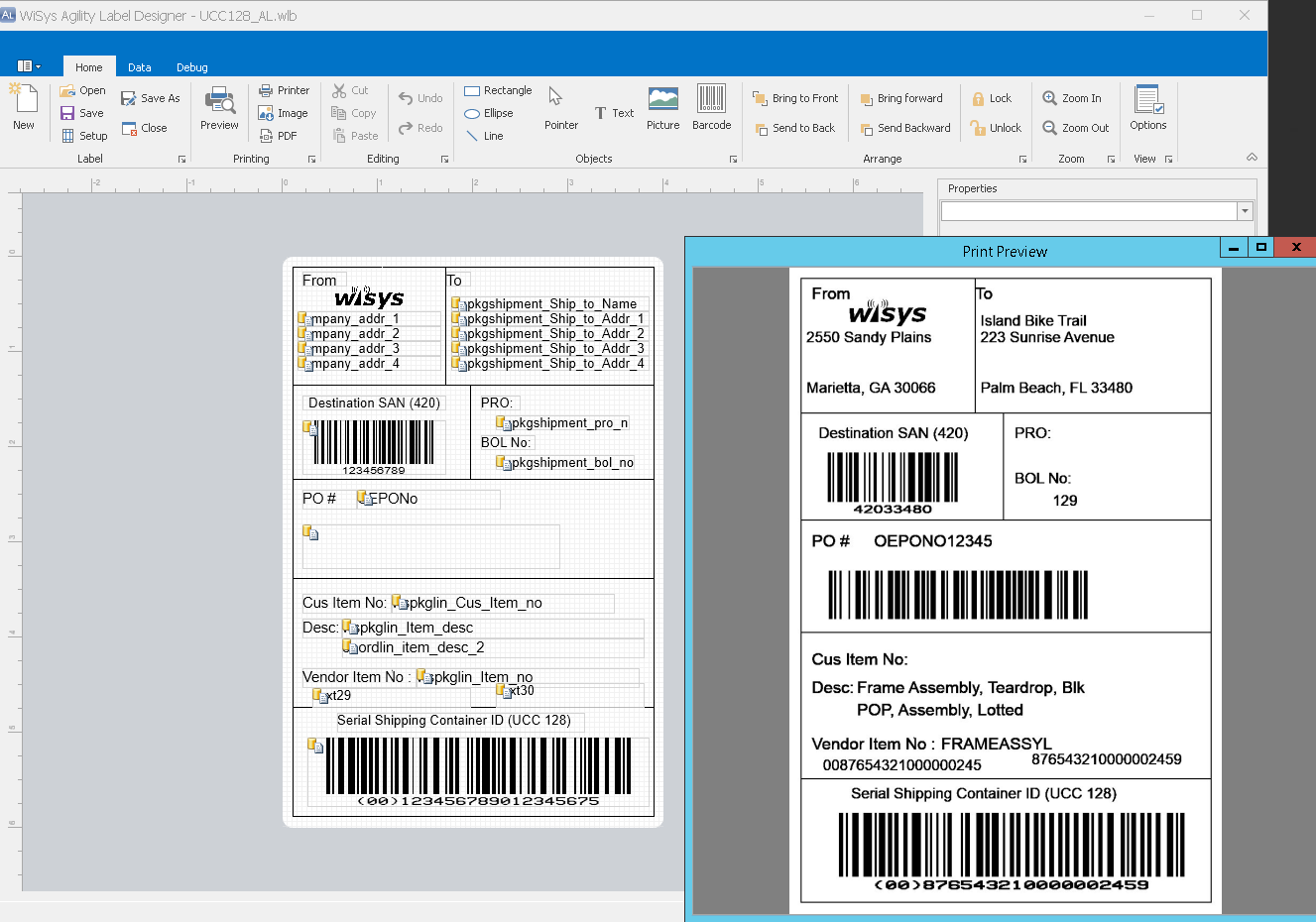Click the Preview printing icon
Image resolution: width=1316 pixels, height=922 pixels.
(x=219, y=107)
